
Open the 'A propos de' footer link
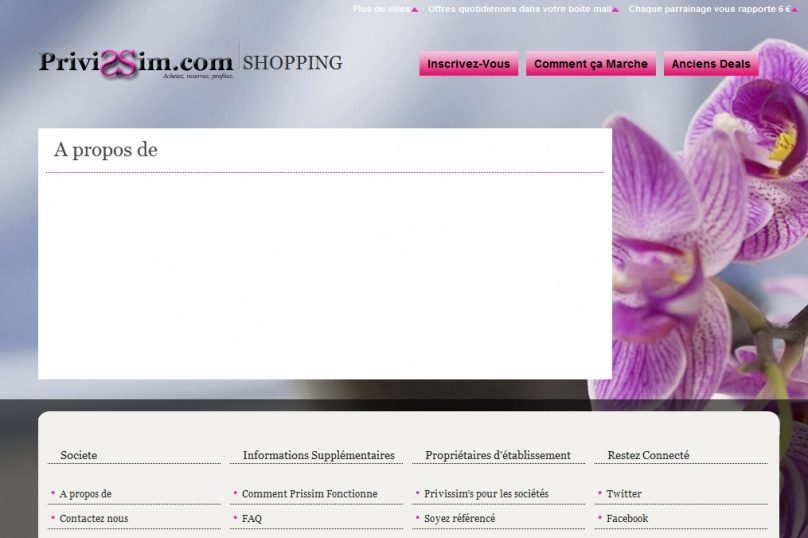point(85,494)
